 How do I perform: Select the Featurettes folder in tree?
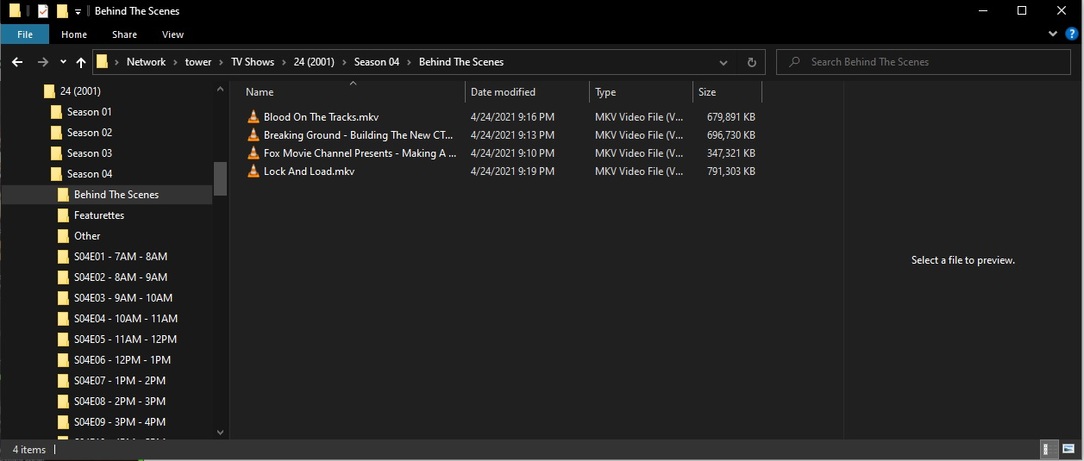point(99,215)
